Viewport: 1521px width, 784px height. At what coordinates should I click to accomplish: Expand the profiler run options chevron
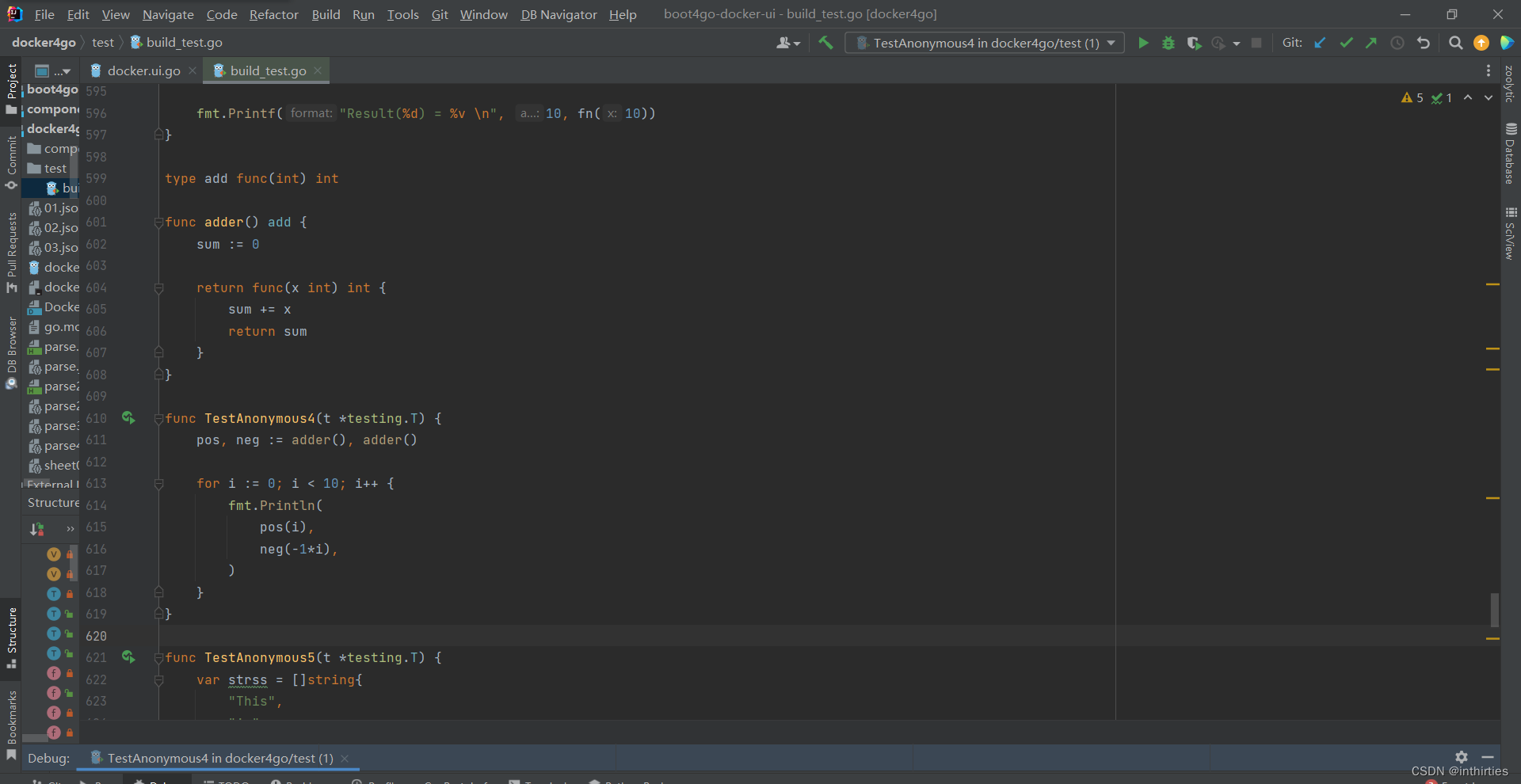(x=1238, y=43)
